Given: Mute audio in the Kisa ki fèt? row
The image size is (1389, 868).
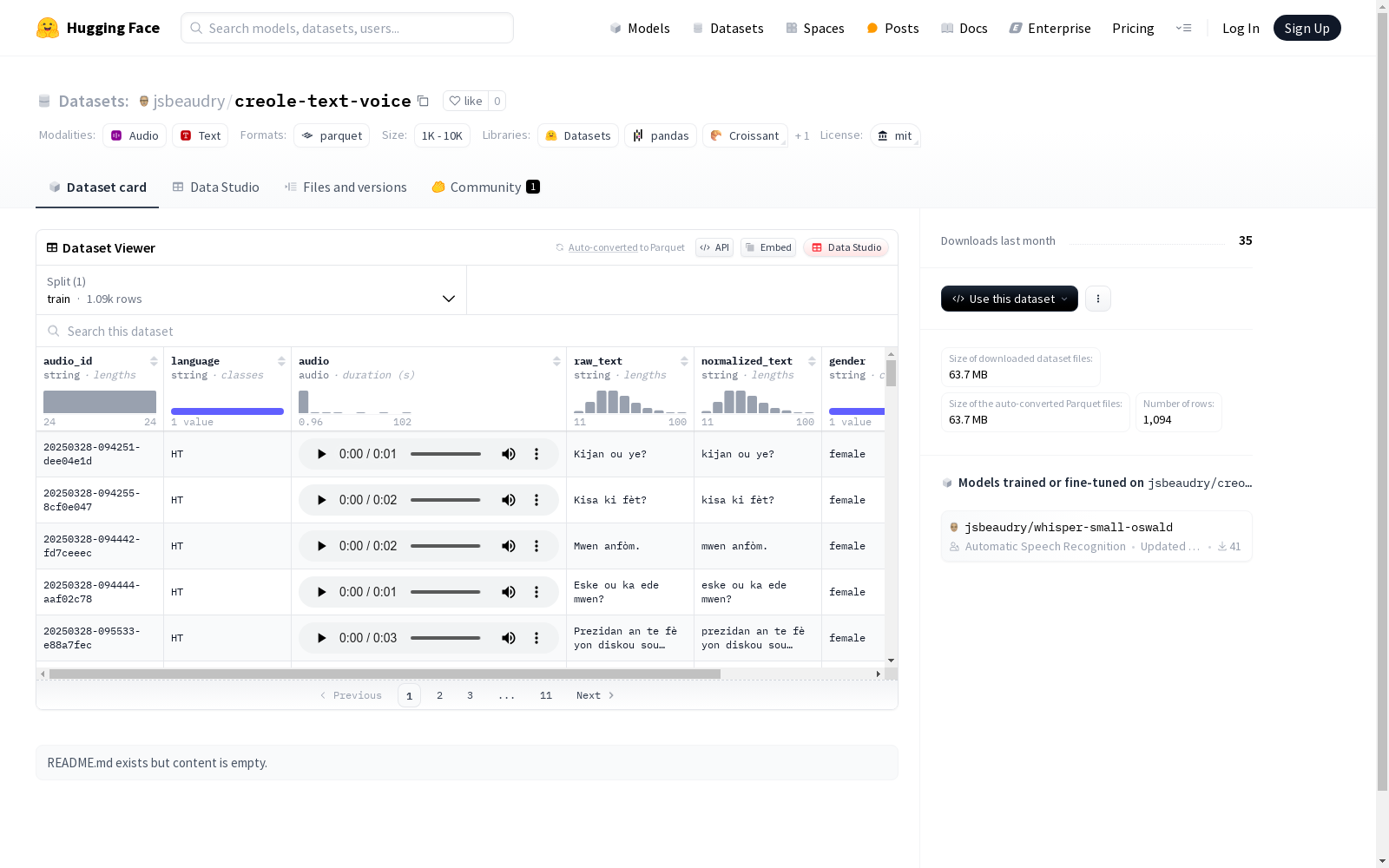Looking at the screenshot, I should point(509,500).
